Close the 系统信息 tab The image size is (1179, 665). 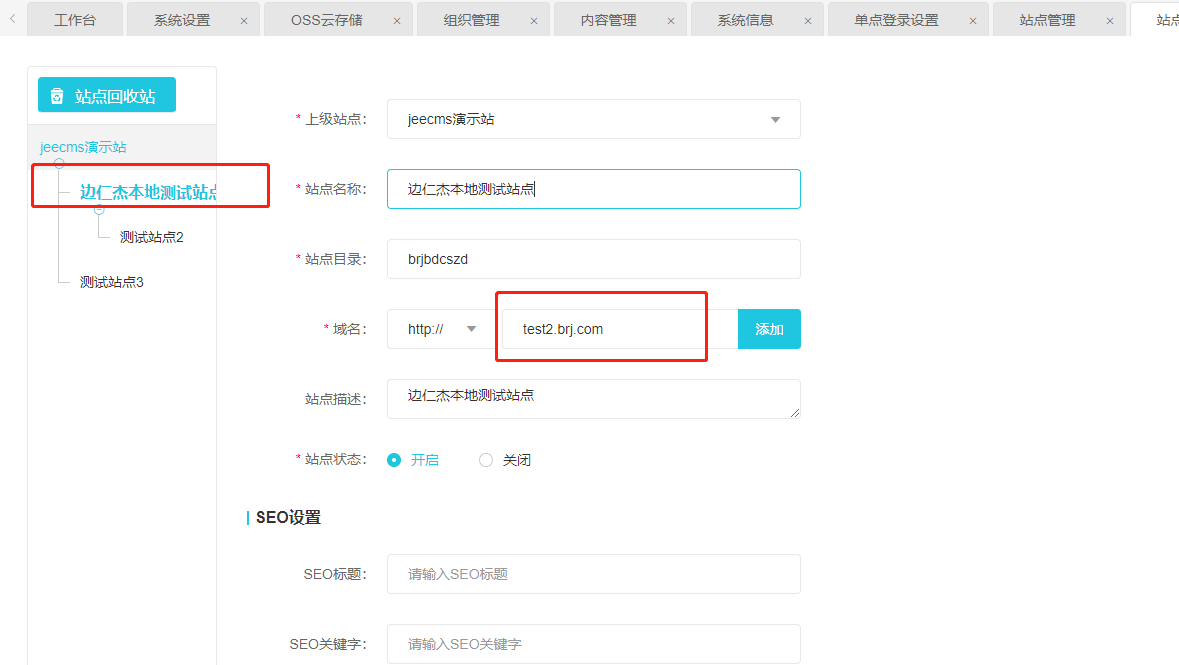pos(808,21)
